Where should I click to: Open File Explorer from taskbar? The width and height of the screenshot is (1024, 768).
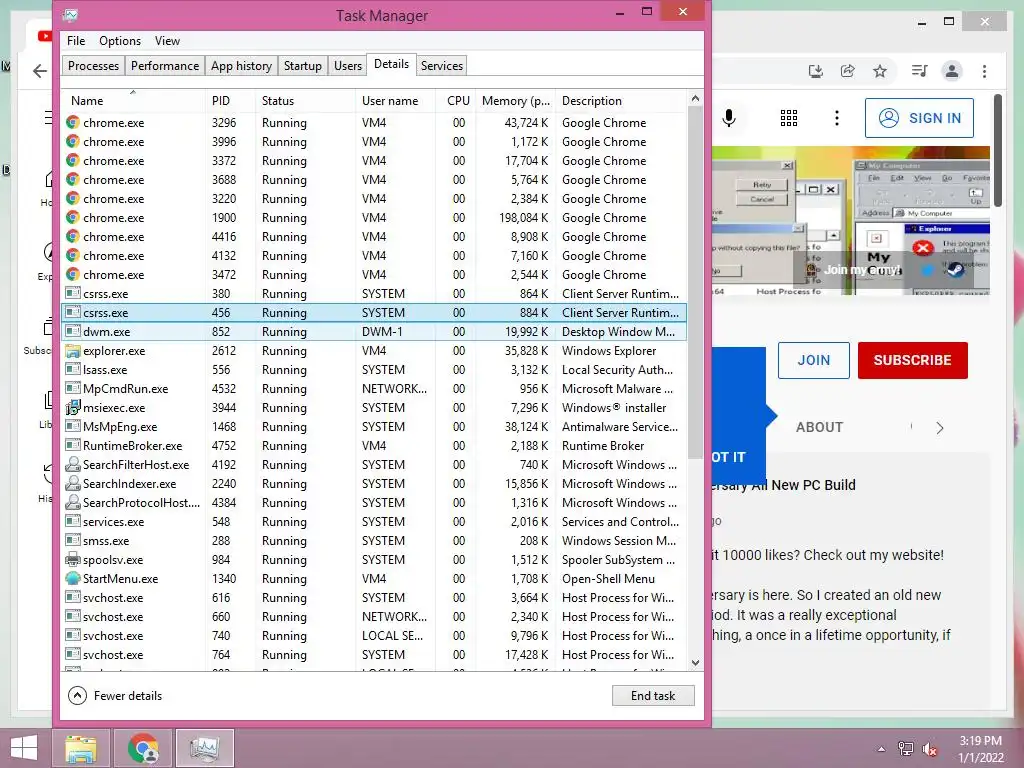[81, 748]
